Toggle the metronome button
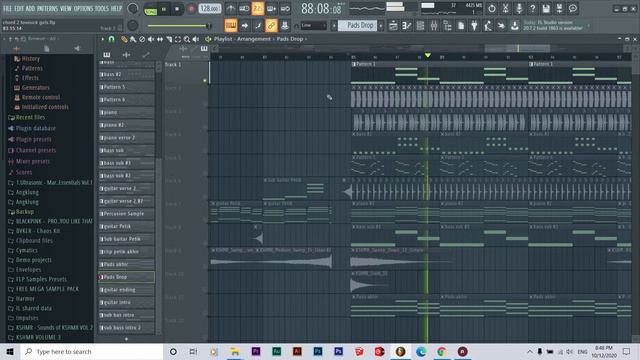 (231, 8)
